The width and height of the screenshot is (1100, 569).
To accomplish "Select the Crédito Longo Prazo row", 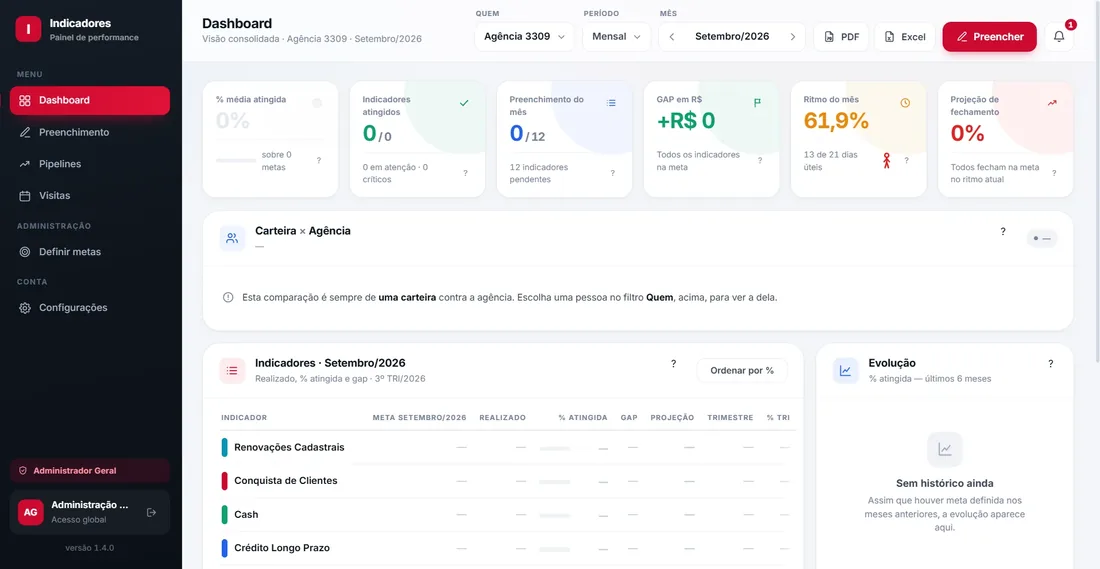I will 505,548.
